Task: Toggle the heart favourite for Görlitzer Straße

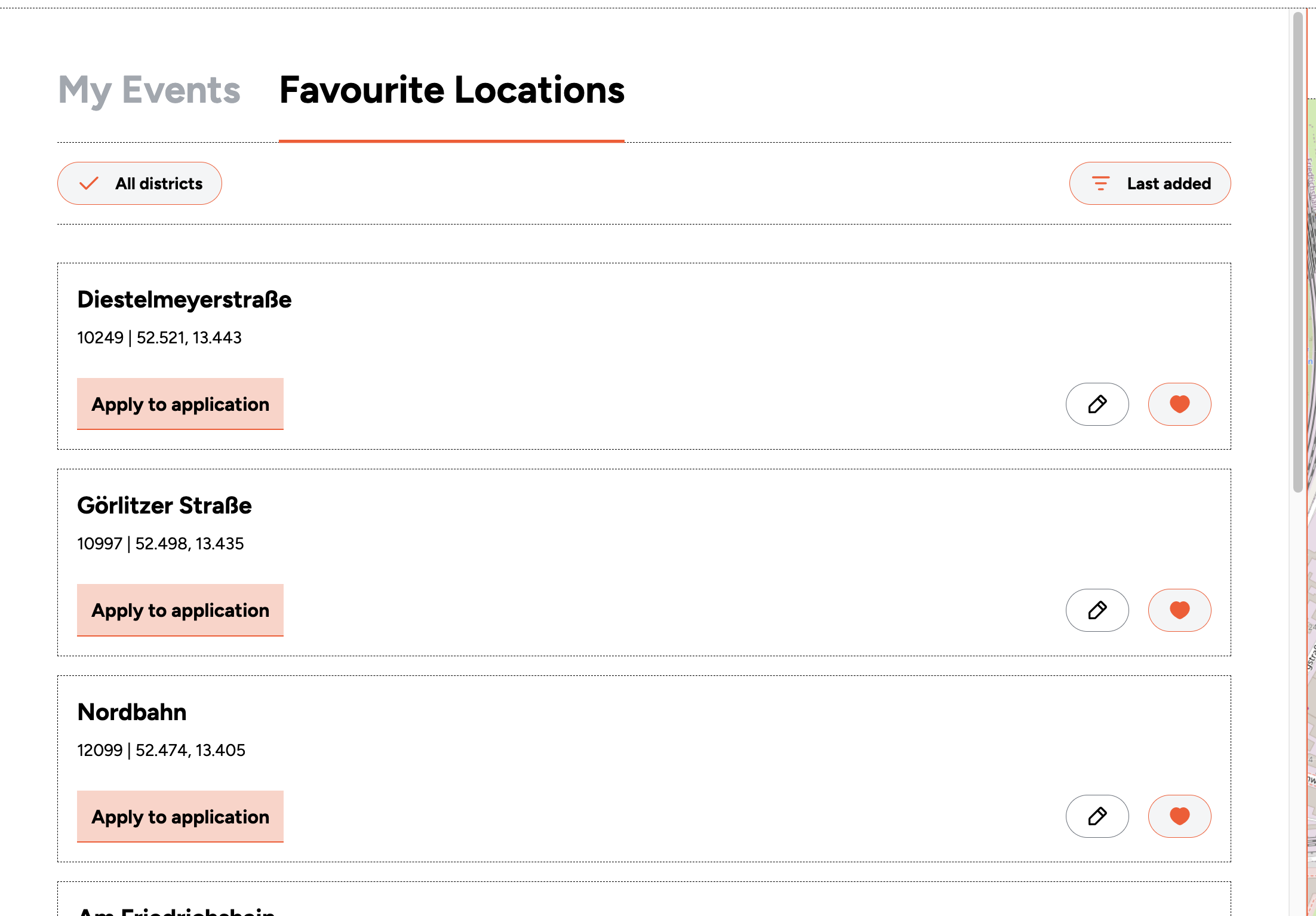Action: coord(1179,610)
